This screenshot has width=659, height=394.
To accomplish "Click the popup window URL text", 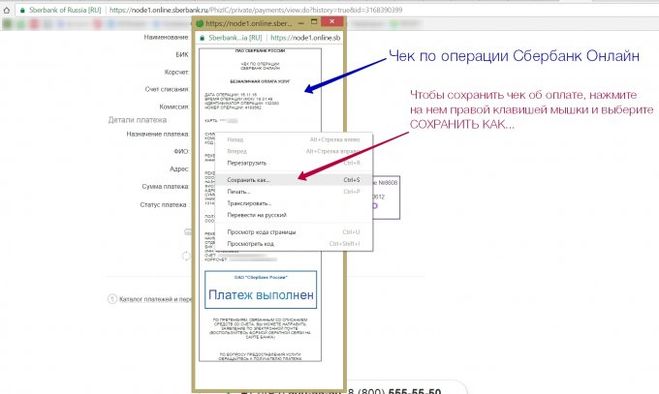I will pyautogui.click(x=306, y=38).
